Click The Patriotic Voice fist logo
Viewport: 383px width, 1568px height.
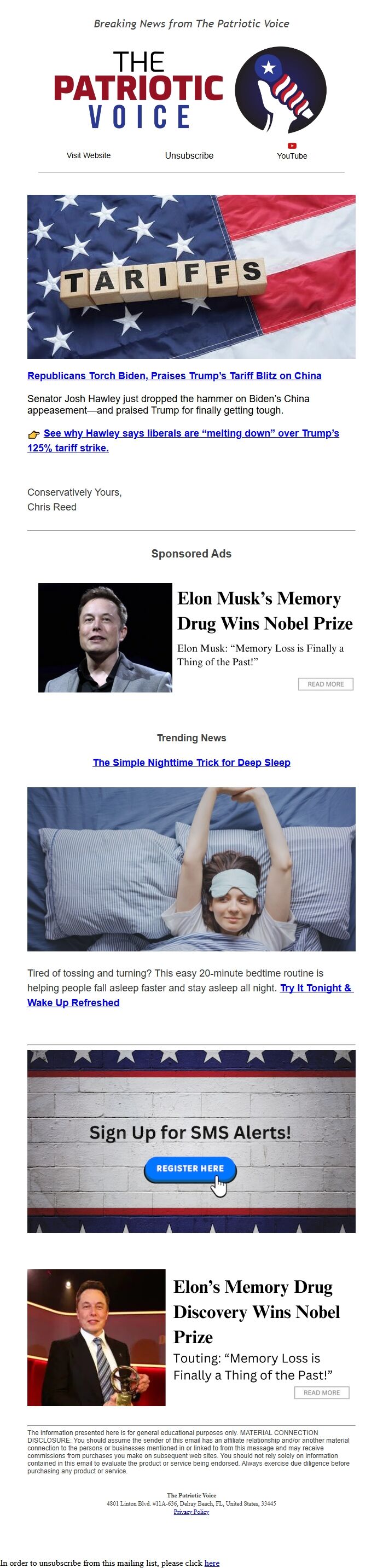pyautogui.click(x=281, y=90)
